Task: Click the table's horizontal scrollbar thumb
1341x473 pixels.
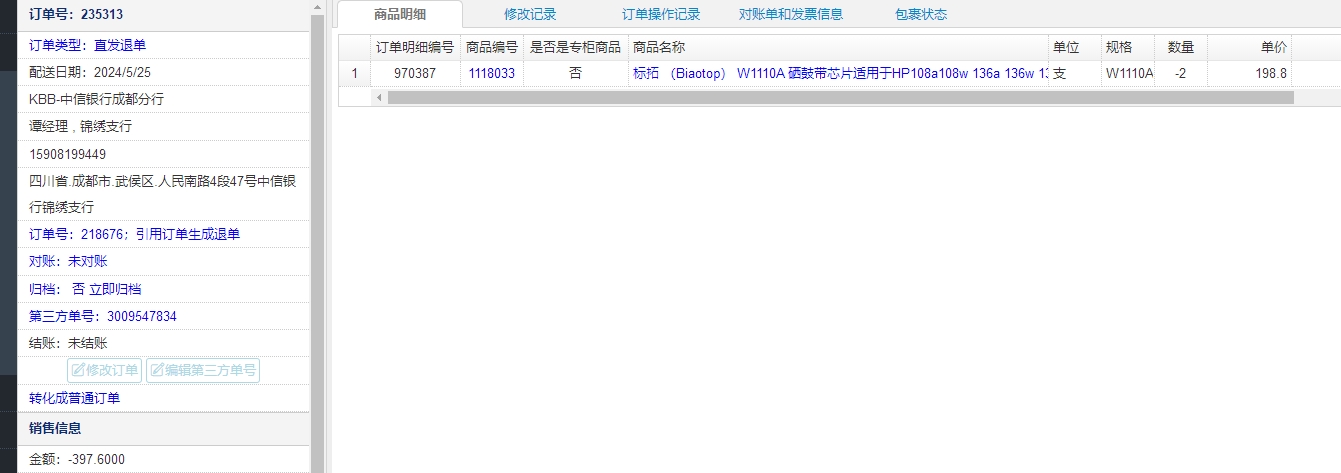Action: 840,98
